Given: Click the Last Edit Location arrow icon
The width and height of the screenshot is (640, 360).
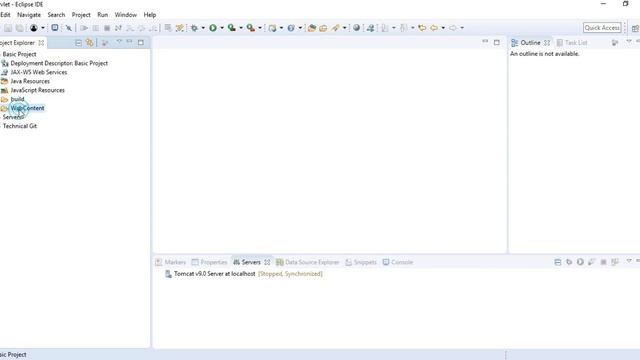Looking at the screenshot, I should point(422,28).
